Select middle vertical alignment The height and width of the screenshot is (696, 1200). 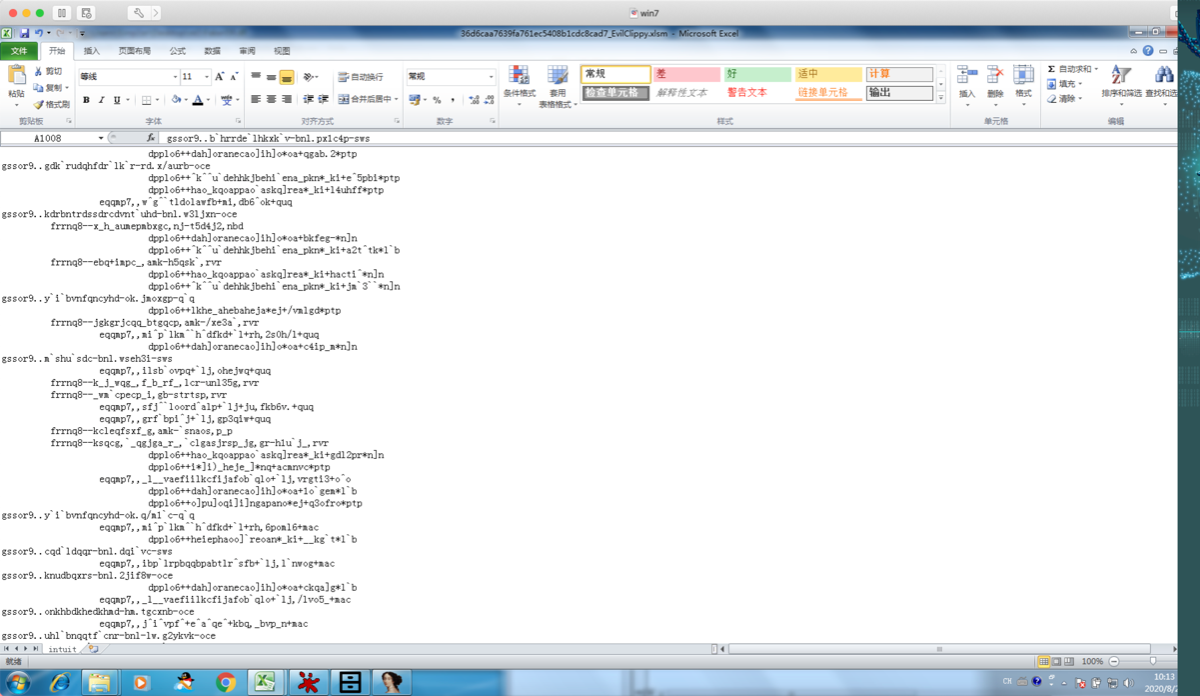tap(271, 77)
